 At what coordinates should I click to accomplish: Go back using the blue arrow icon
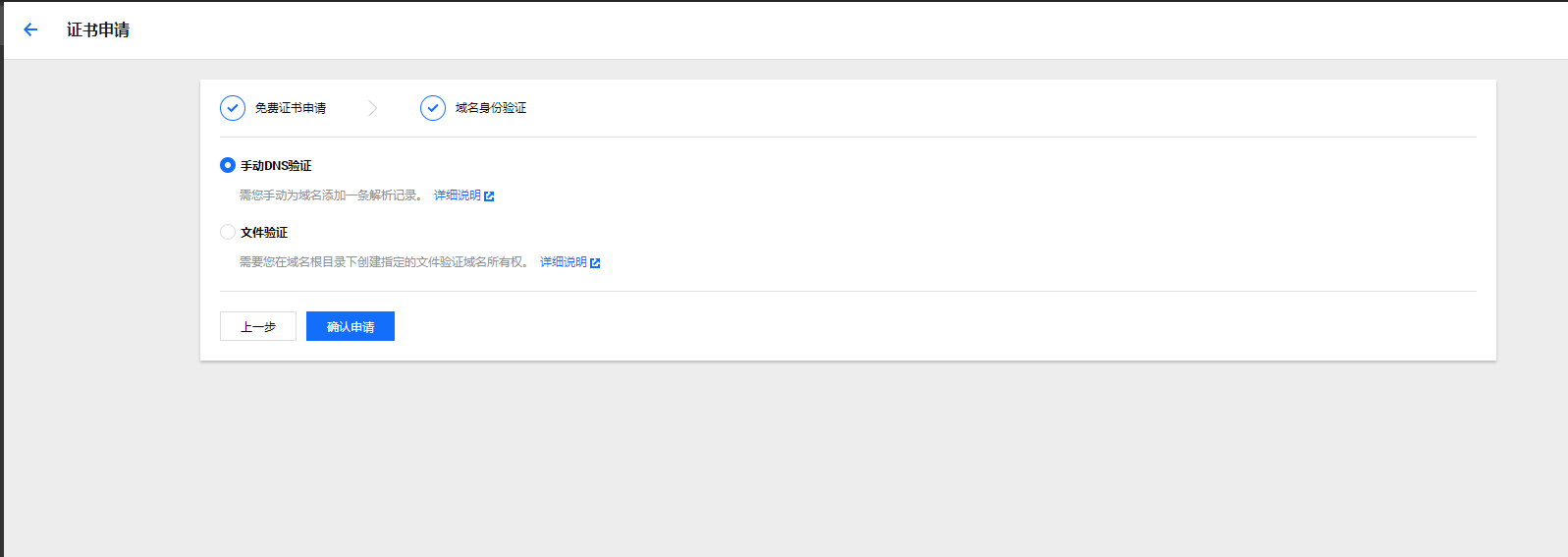click(x=30, y=29)
